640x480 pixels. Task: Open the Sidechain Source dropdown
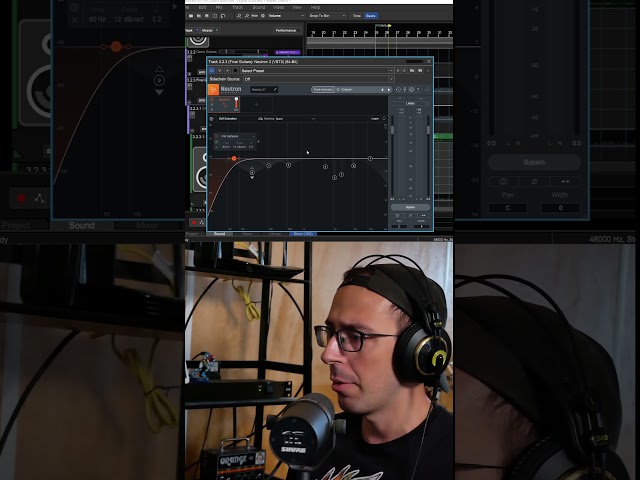319,79
